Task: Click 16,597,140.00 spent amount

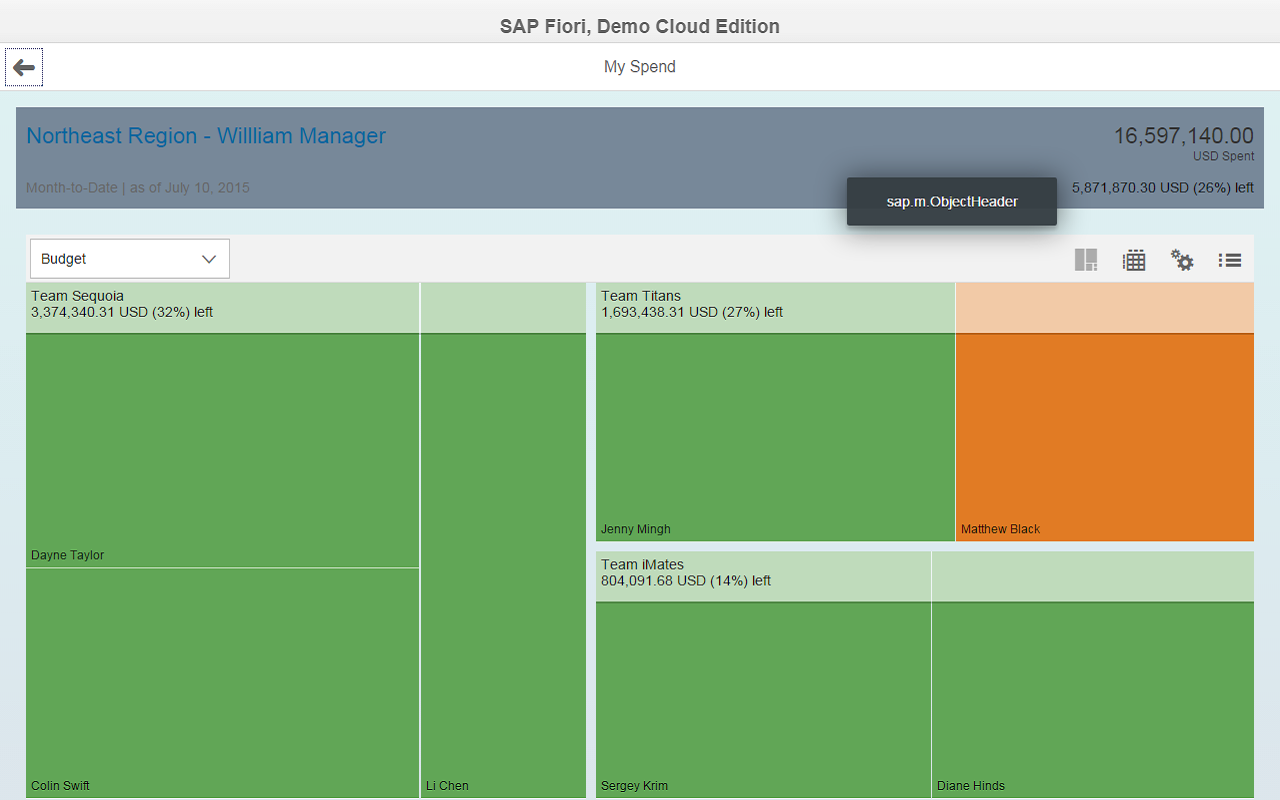Action: pos(1184,136)
